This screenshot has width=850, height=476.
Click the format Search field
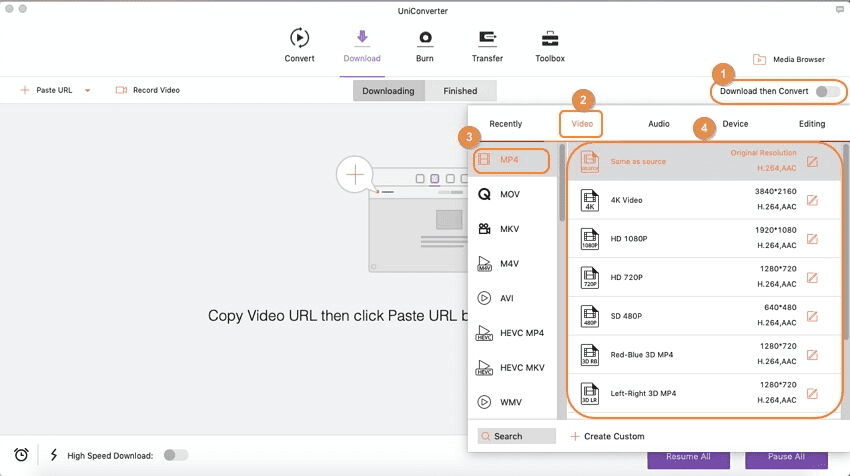click(x=517, y=436)
